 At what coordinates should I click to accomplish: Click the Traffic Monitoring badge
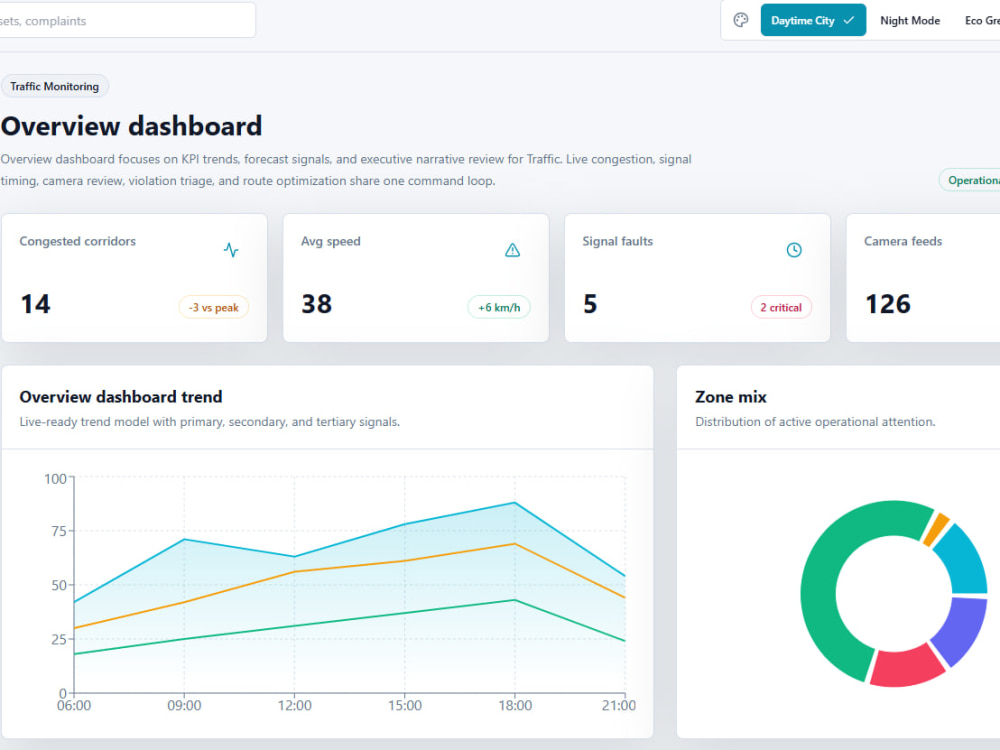[54, 86]
